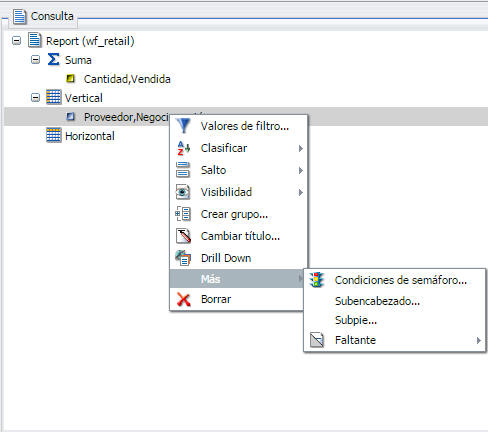Click the group icon beside Crear grupo
This screenshot has width=488, height=432.
pyautogui.click(x=183, y=214)
